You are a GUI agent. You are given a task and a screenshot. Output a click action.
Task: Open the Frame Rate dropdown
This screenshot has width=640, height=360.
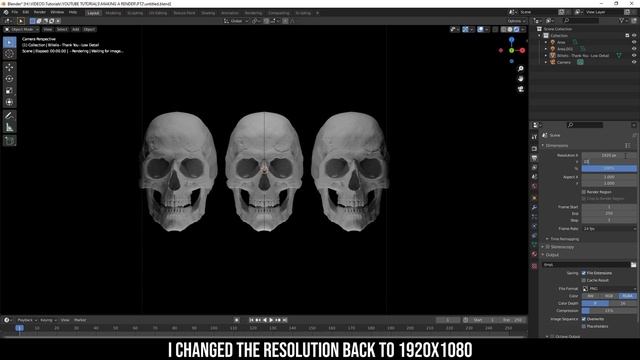609,229
